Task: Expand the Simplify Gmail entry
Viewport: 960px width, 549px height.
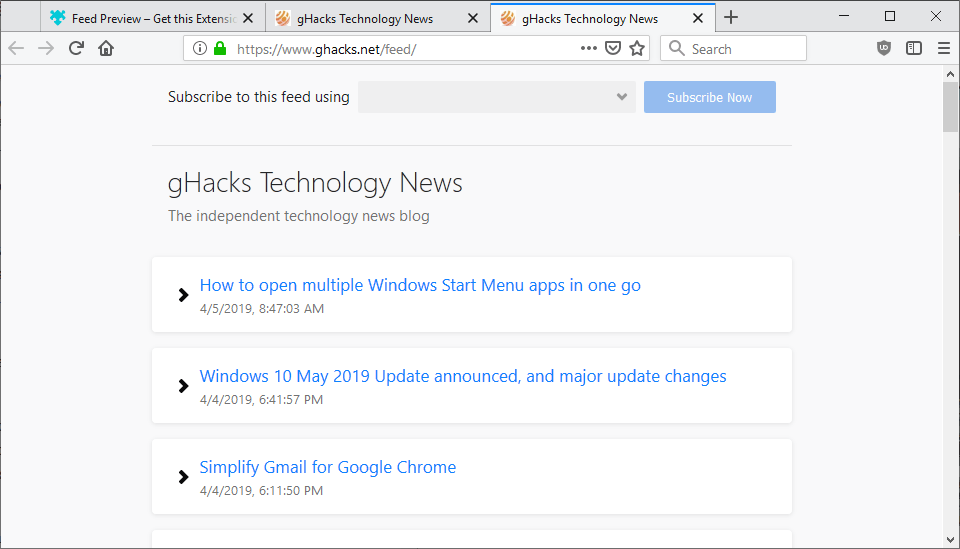Action: (x=183, y=477)
